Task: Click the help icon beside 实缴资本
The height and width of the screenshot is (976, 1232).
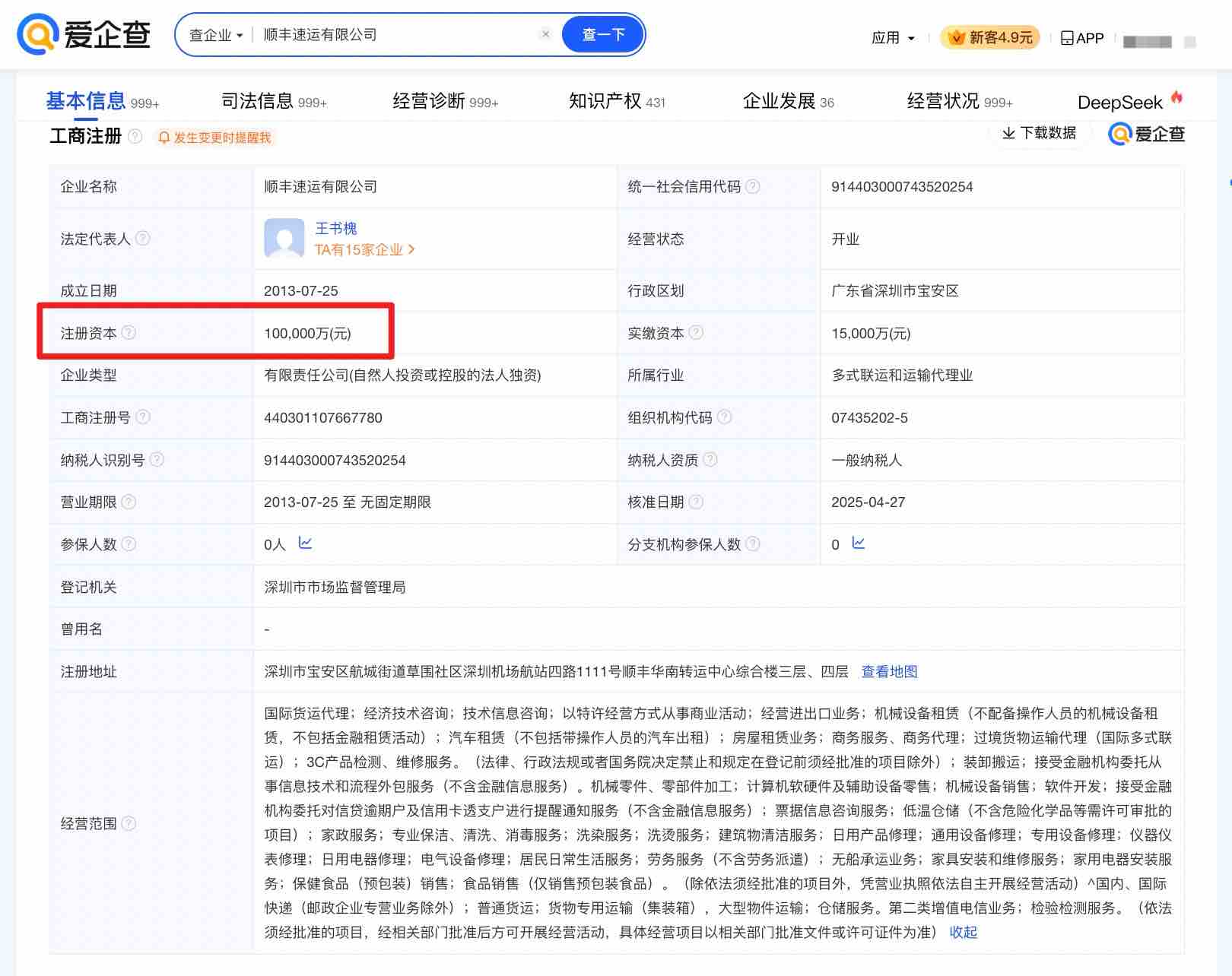Action: pyautogui.click(x=696, y=332)
